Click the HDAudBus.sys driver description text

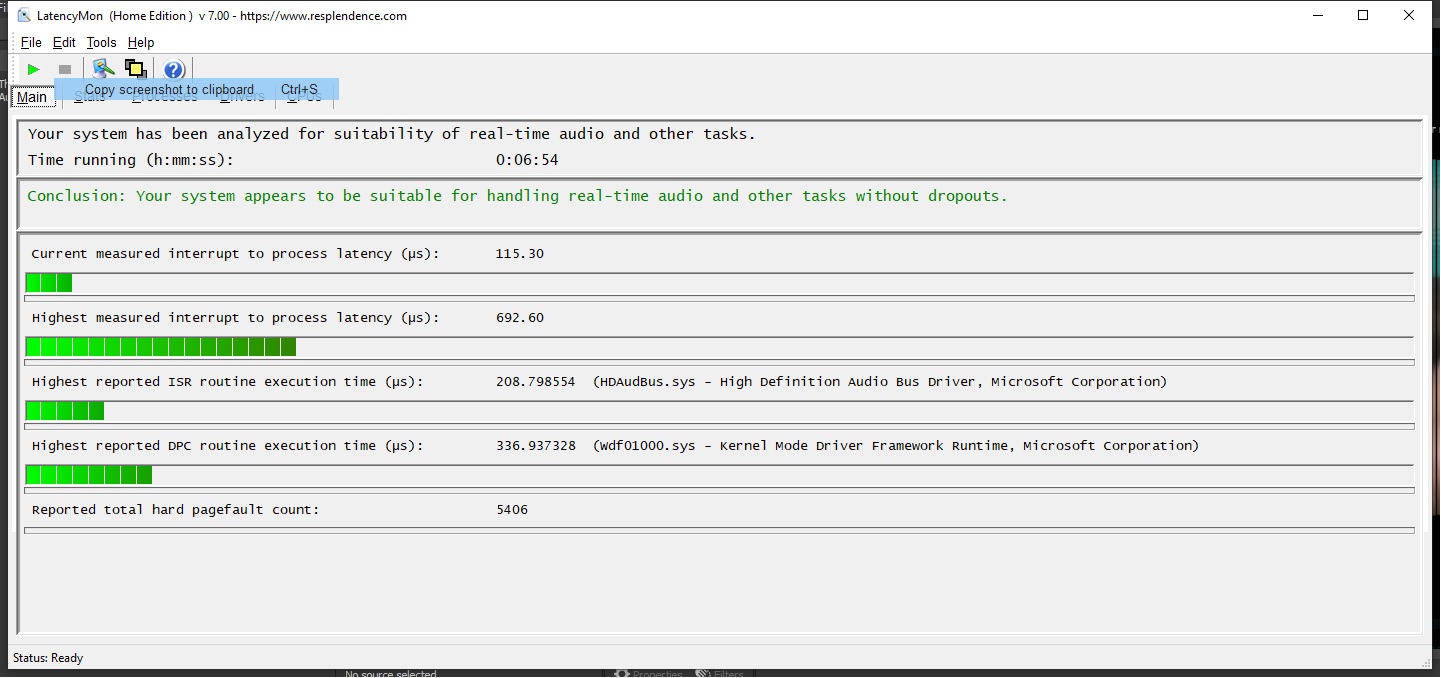880,382
